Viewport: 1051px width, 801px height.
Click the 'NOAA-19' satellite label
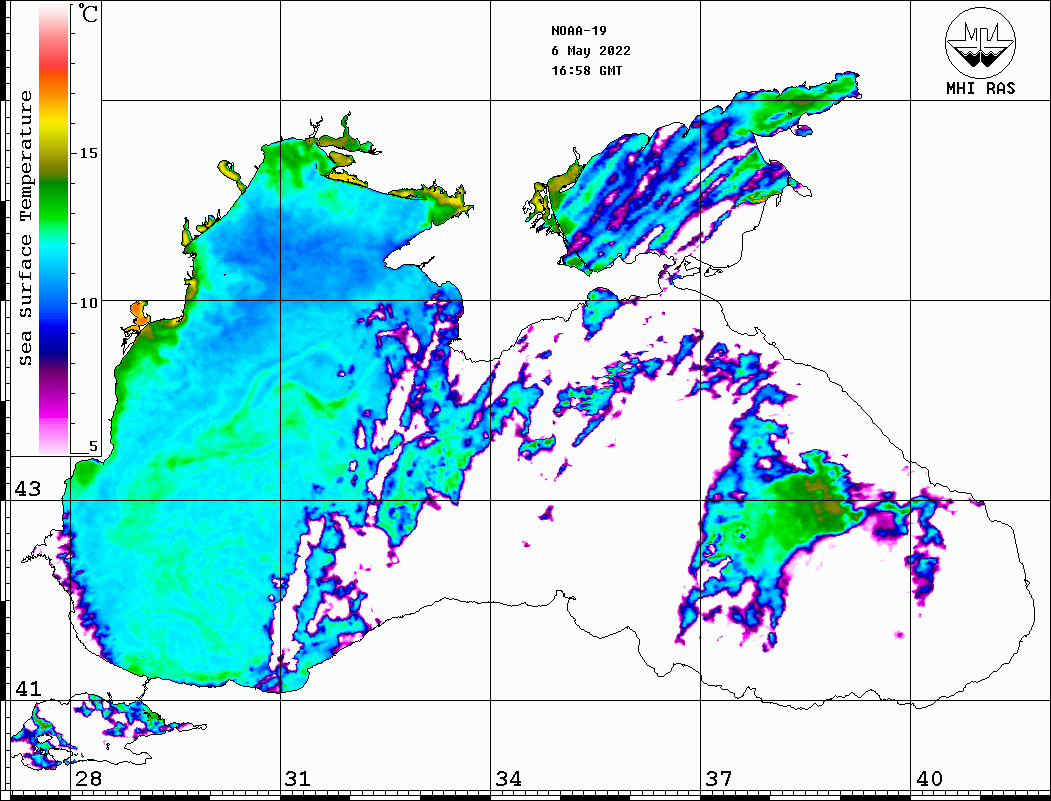pos(579,31)
